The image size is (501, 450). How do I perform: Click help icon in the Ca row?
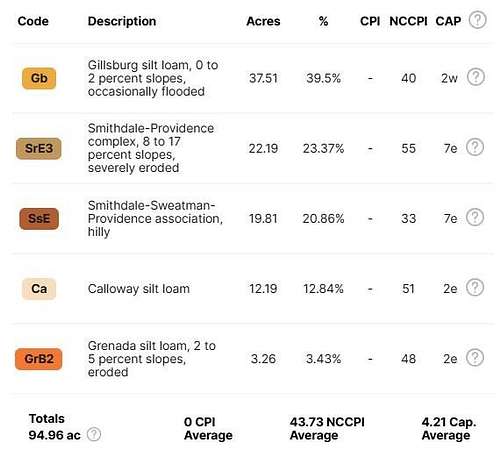(475, 287)
